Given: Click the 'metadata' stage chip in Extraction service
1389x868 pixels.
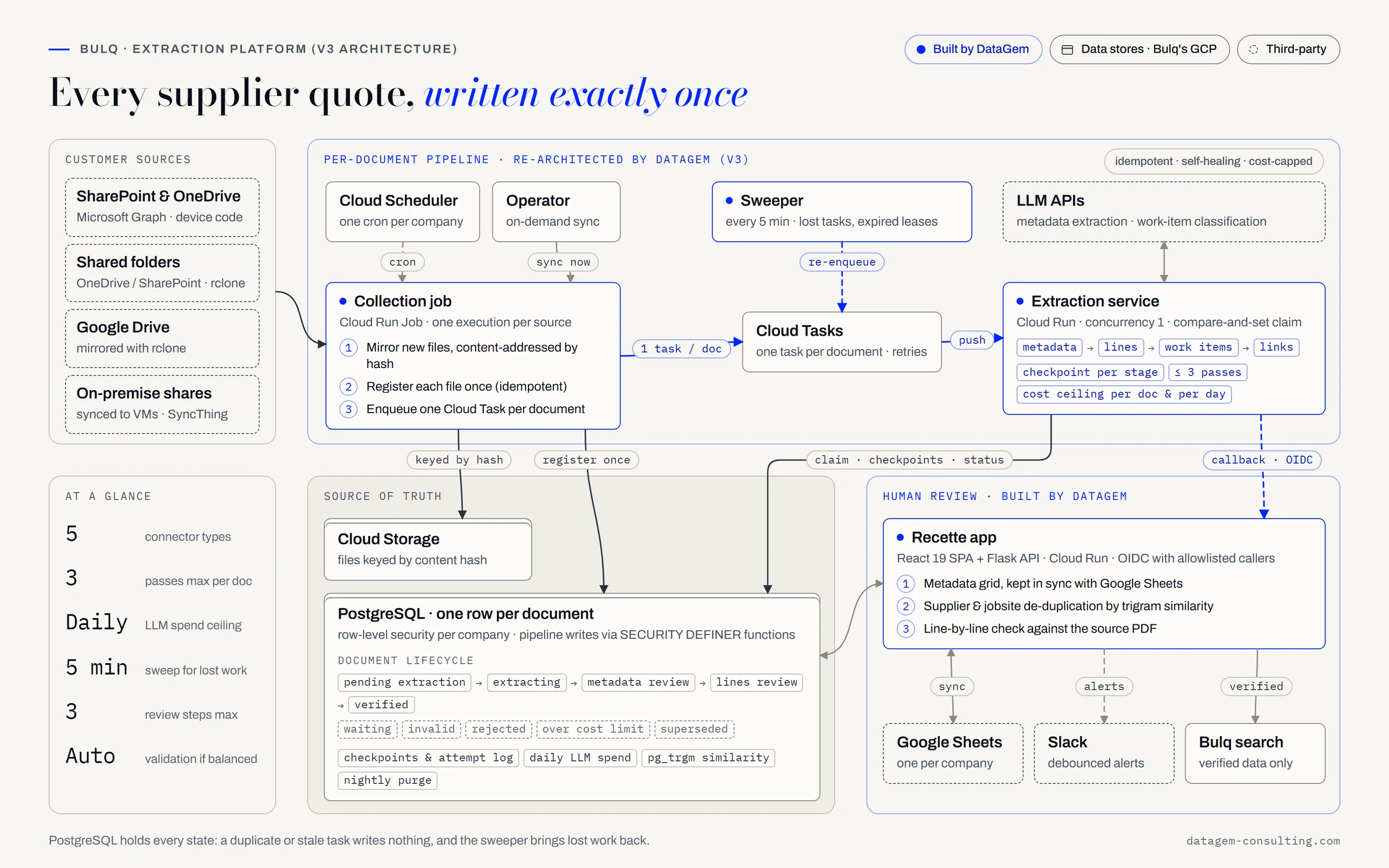Looking at the screenshot, I should pos(1049,347).
